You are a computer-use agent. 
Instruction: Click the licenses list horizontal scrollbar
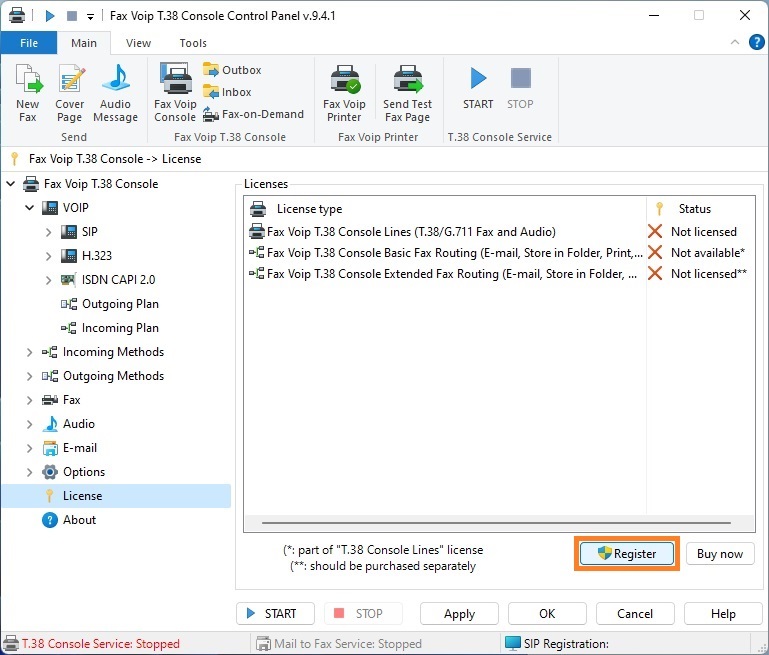[496, 523]
